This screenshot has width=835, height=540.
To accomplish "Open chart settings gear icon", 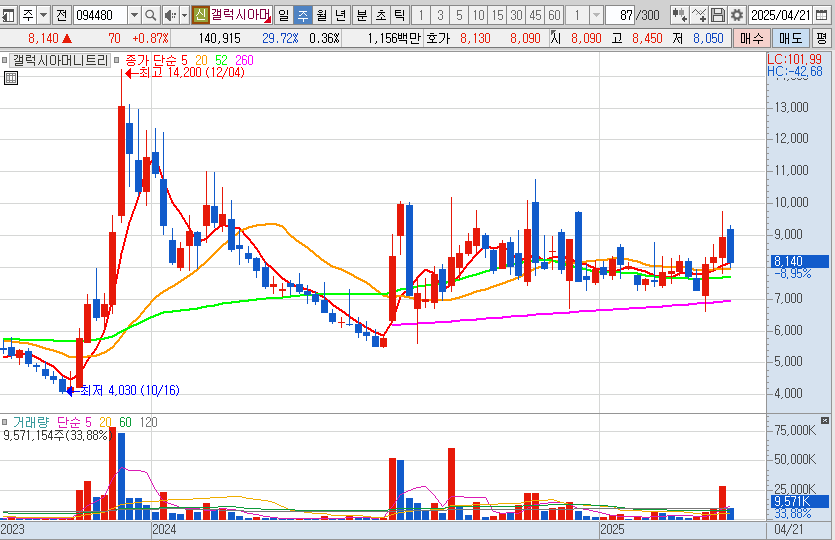I will coord(737,15).
